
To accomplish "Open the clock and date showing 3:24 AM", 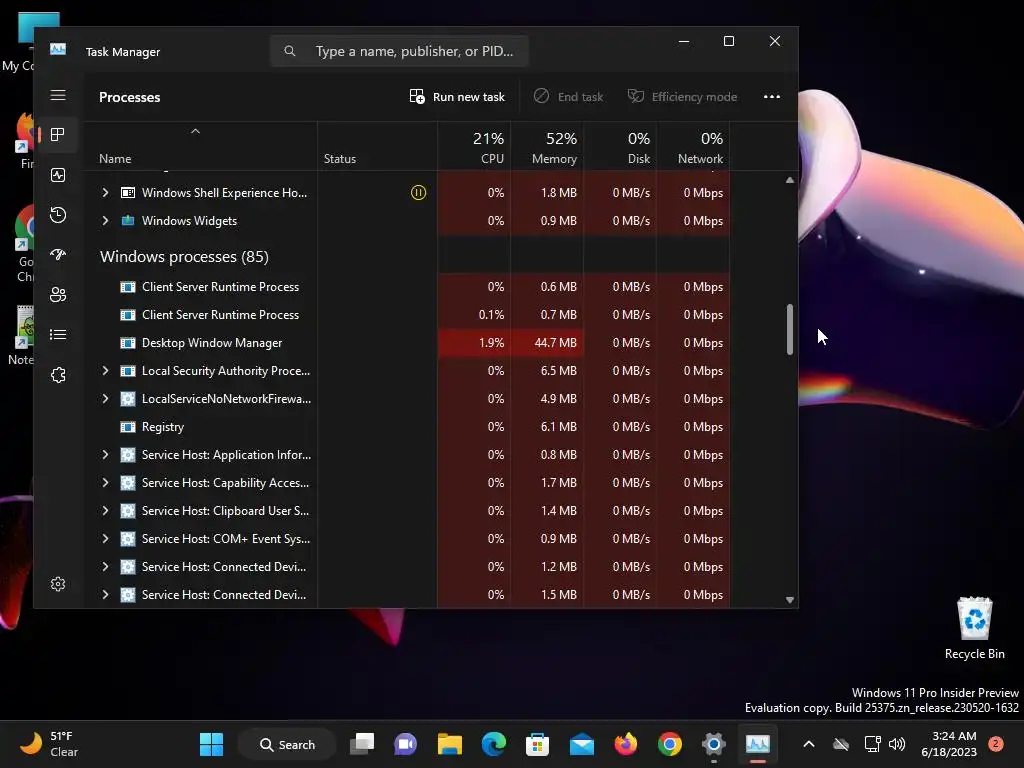I will 949,744.
